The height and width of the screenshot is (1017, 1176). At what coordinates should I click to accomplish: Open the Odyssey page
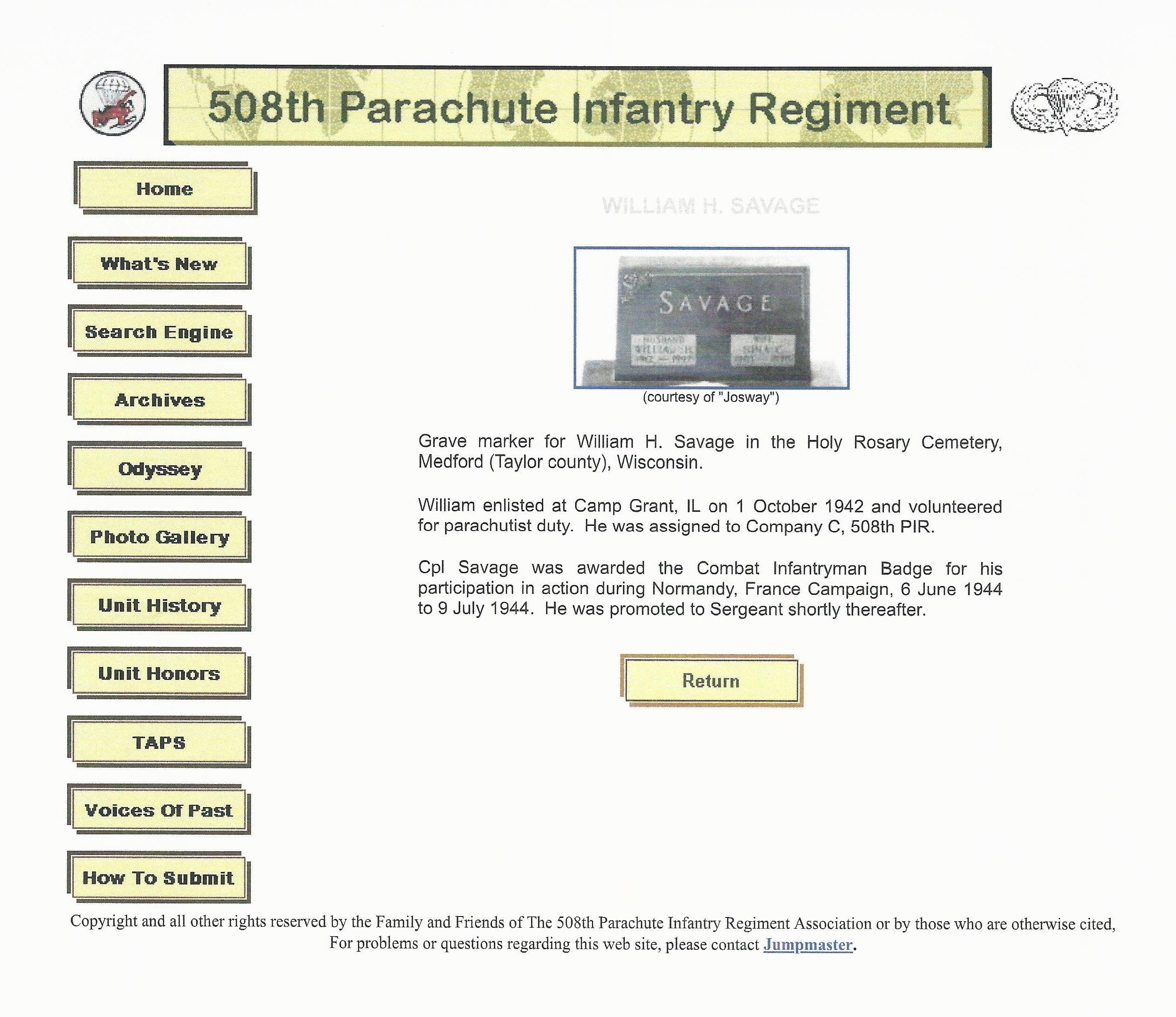click(159, 469)
